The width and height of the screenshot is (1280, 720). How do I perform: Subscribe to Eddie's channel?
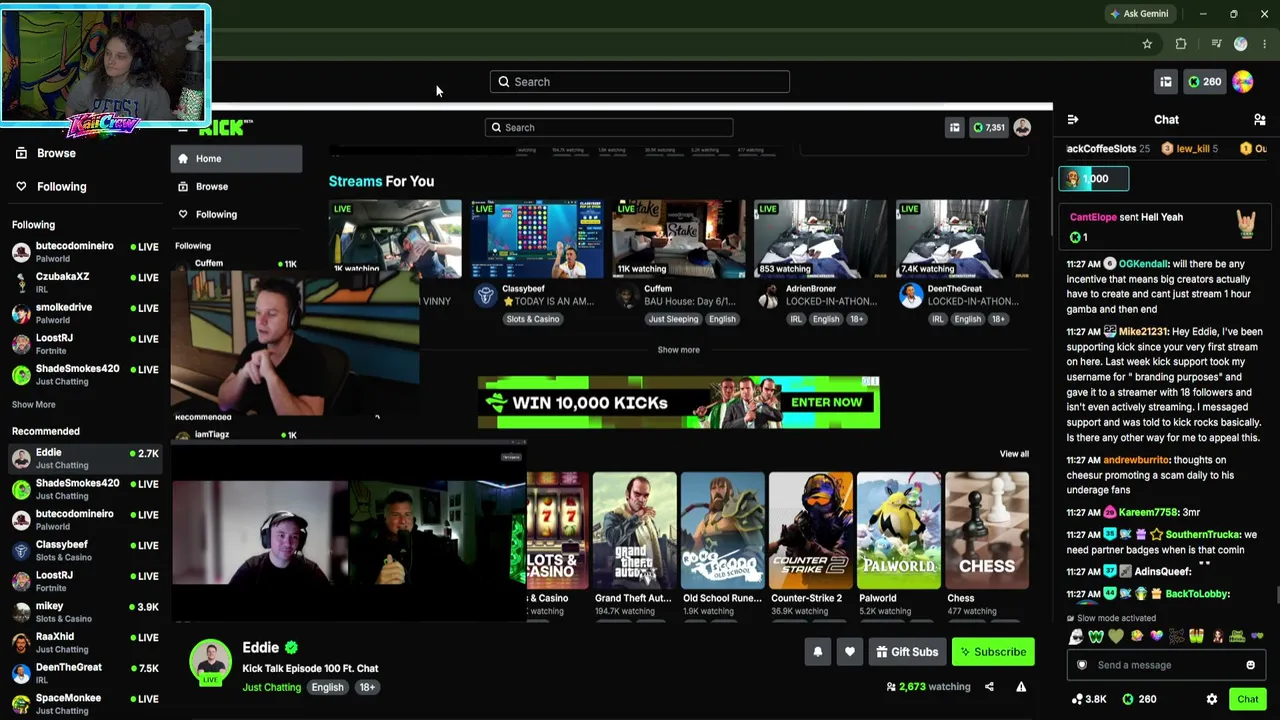993,652
